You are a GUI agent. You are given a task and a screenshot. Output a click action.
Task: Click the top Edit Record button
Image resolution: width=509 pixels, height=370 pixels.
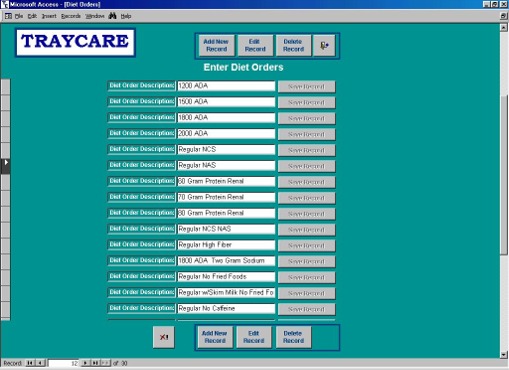(255, 45)
